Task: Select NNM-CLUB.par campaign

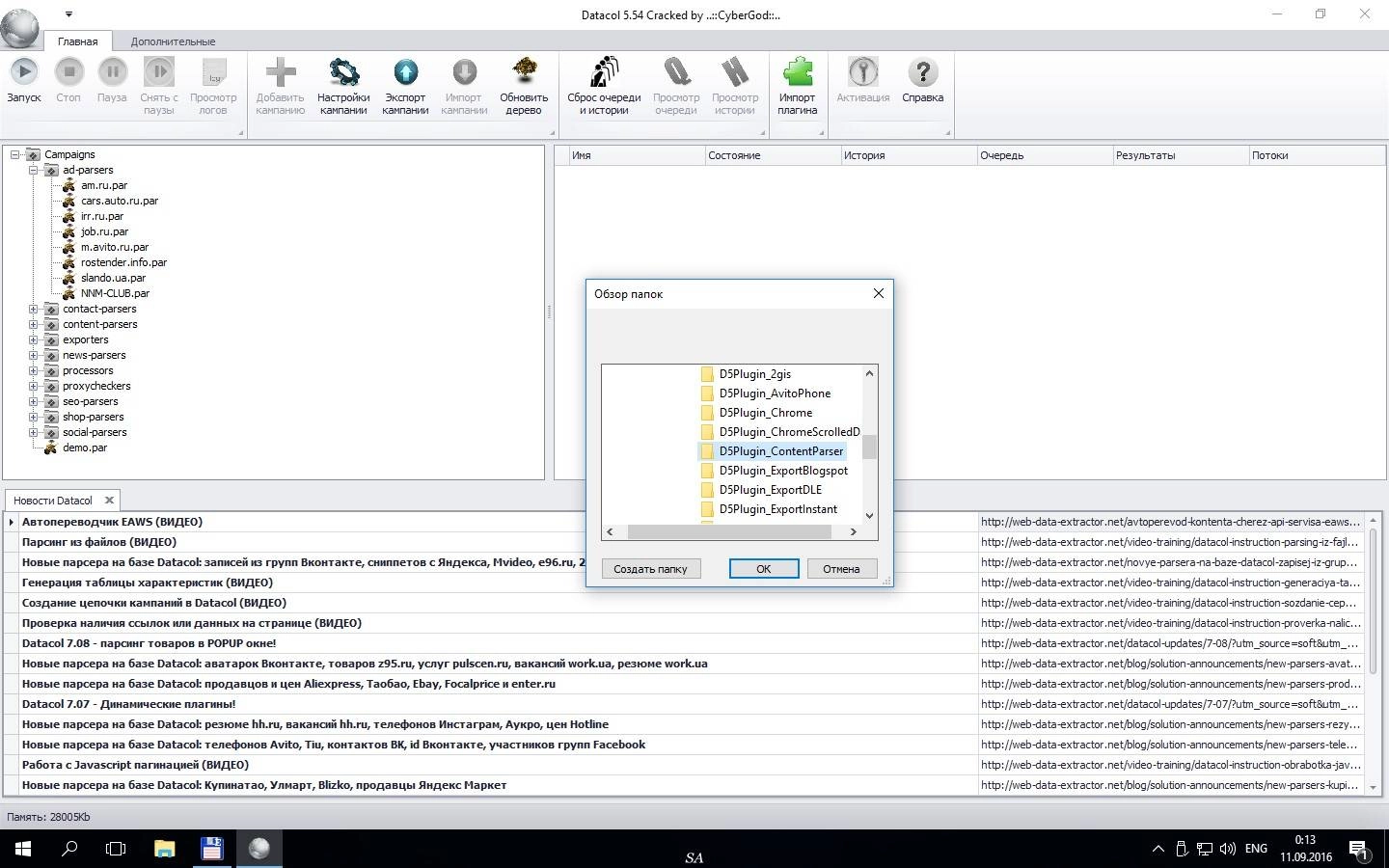Action: [115, 293]
